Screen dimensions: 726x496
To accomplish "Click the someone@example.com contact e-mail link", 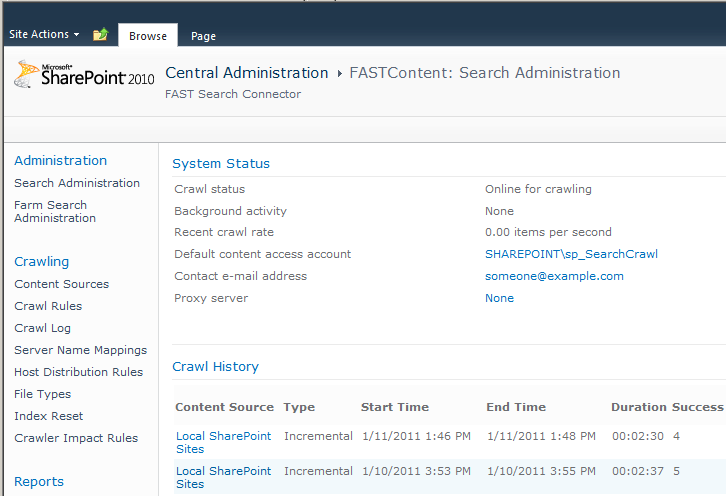I will [554, 276].
